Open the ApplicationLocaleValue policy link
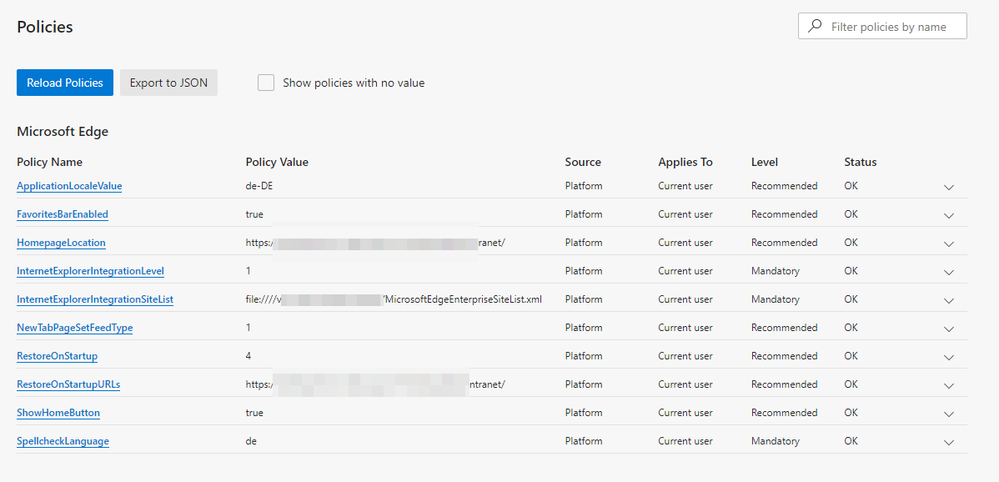The height and width of the screenshot is (482, 999). pyautogui.click(x=69, y=186)
